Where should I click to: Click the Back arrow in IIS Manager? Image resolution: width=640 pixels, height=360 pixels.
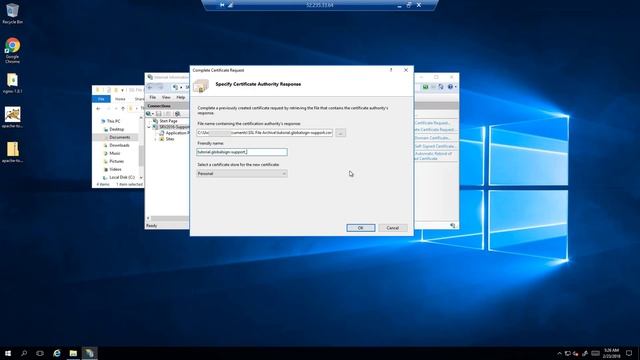point(150,87)
